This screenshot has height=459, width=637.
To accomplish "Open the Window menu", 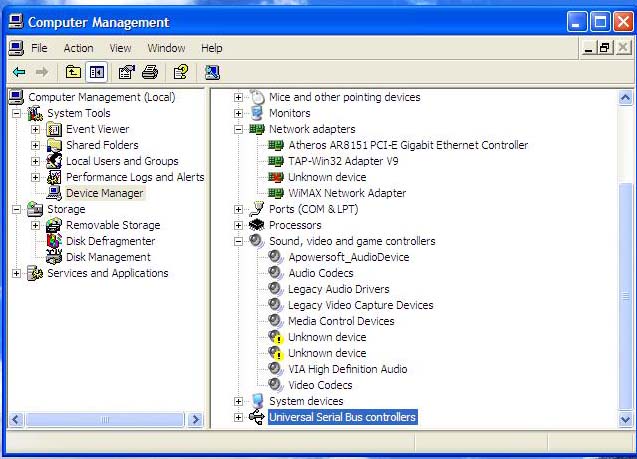I will [167, 48].
